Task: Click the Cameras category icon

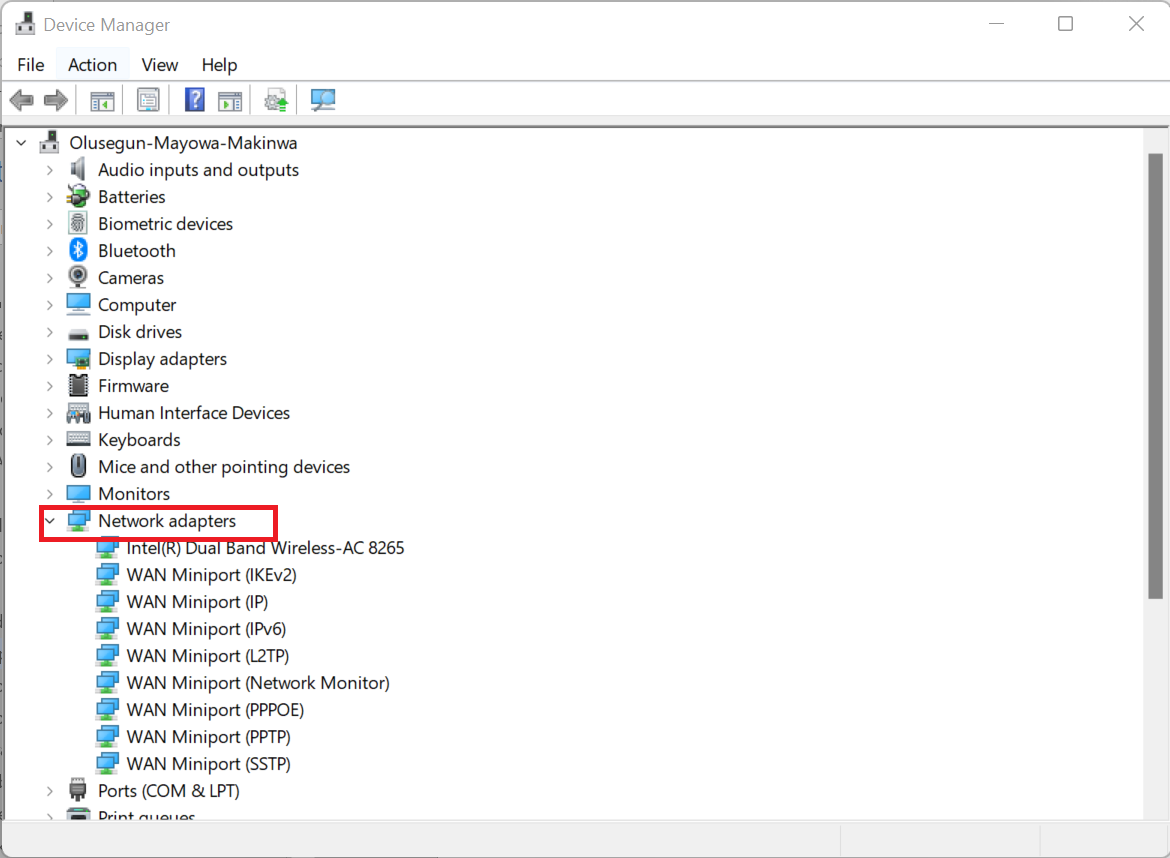Action: (78, 278)
